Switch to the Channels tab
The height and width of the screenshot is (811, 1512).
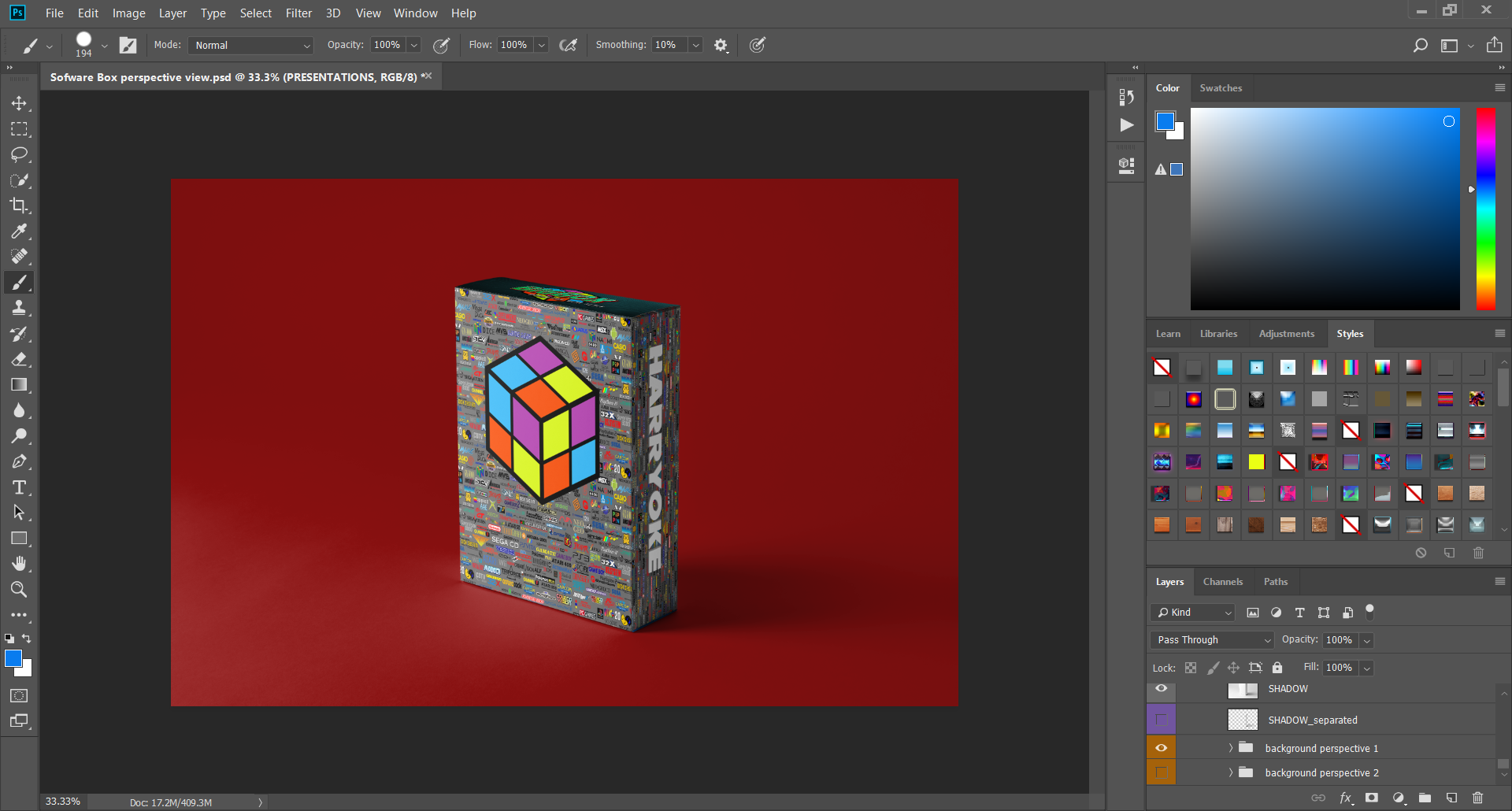click(1223, 582)
